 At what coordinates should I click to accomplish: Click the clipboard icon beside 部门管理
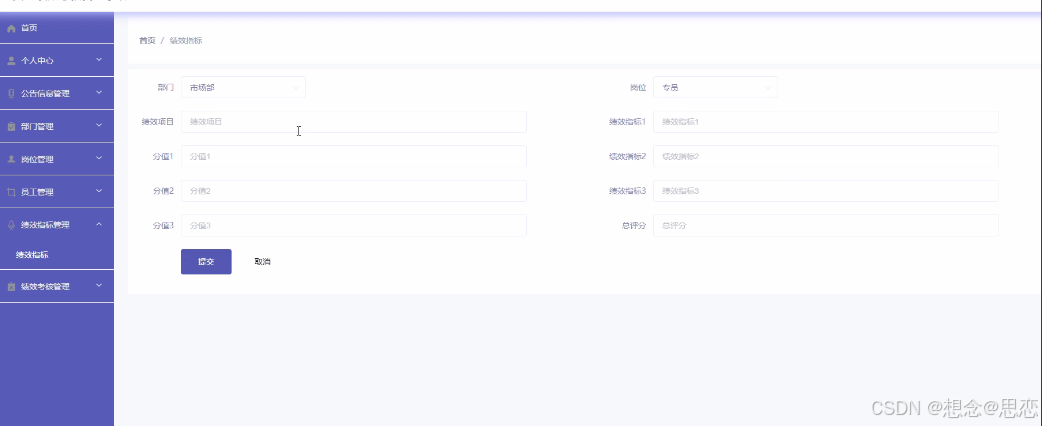[x=11, y=126]
